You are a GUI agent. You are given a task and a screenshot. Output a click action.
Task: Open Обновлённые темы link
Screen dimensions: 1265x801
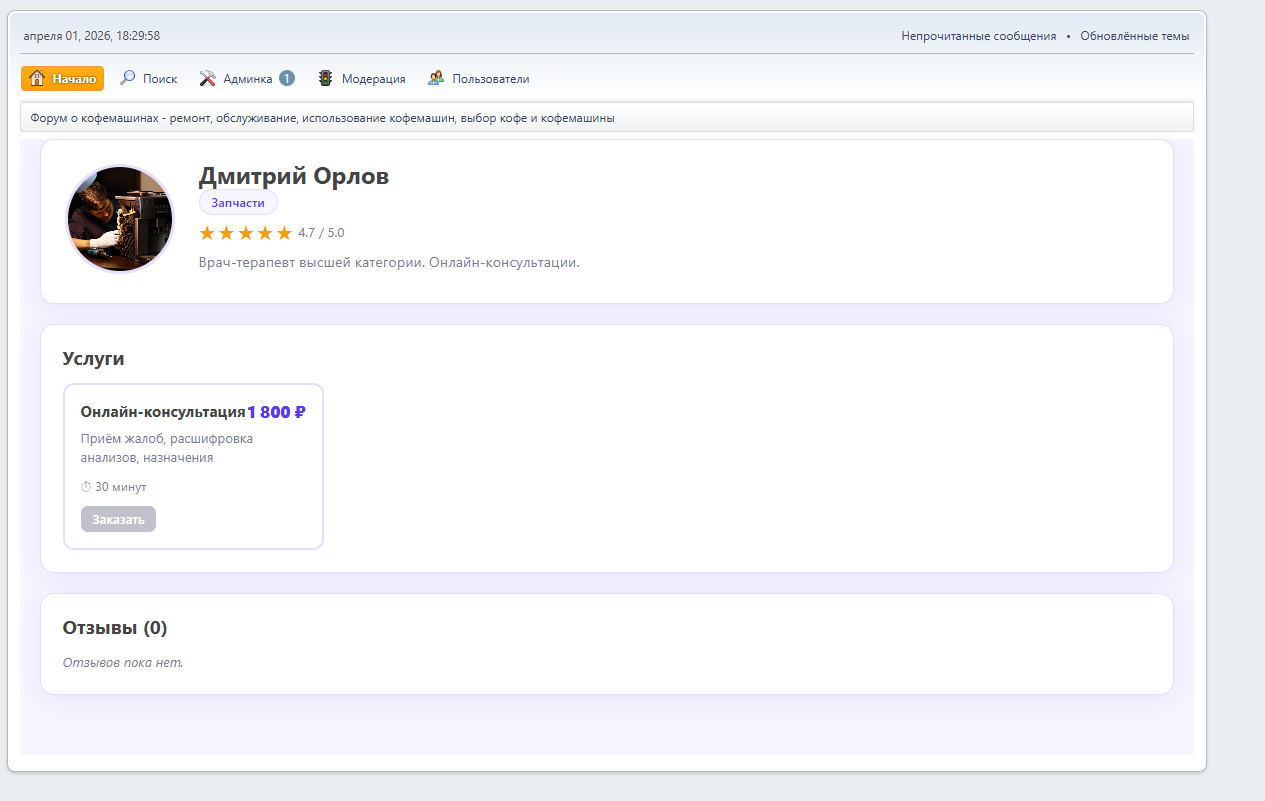pos(1134,36)
